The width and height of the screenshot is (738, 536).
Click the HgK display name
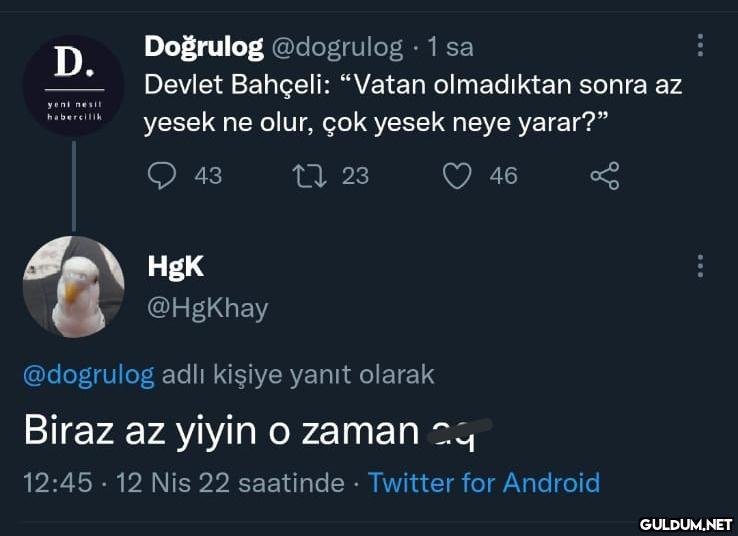pos(176,266)
